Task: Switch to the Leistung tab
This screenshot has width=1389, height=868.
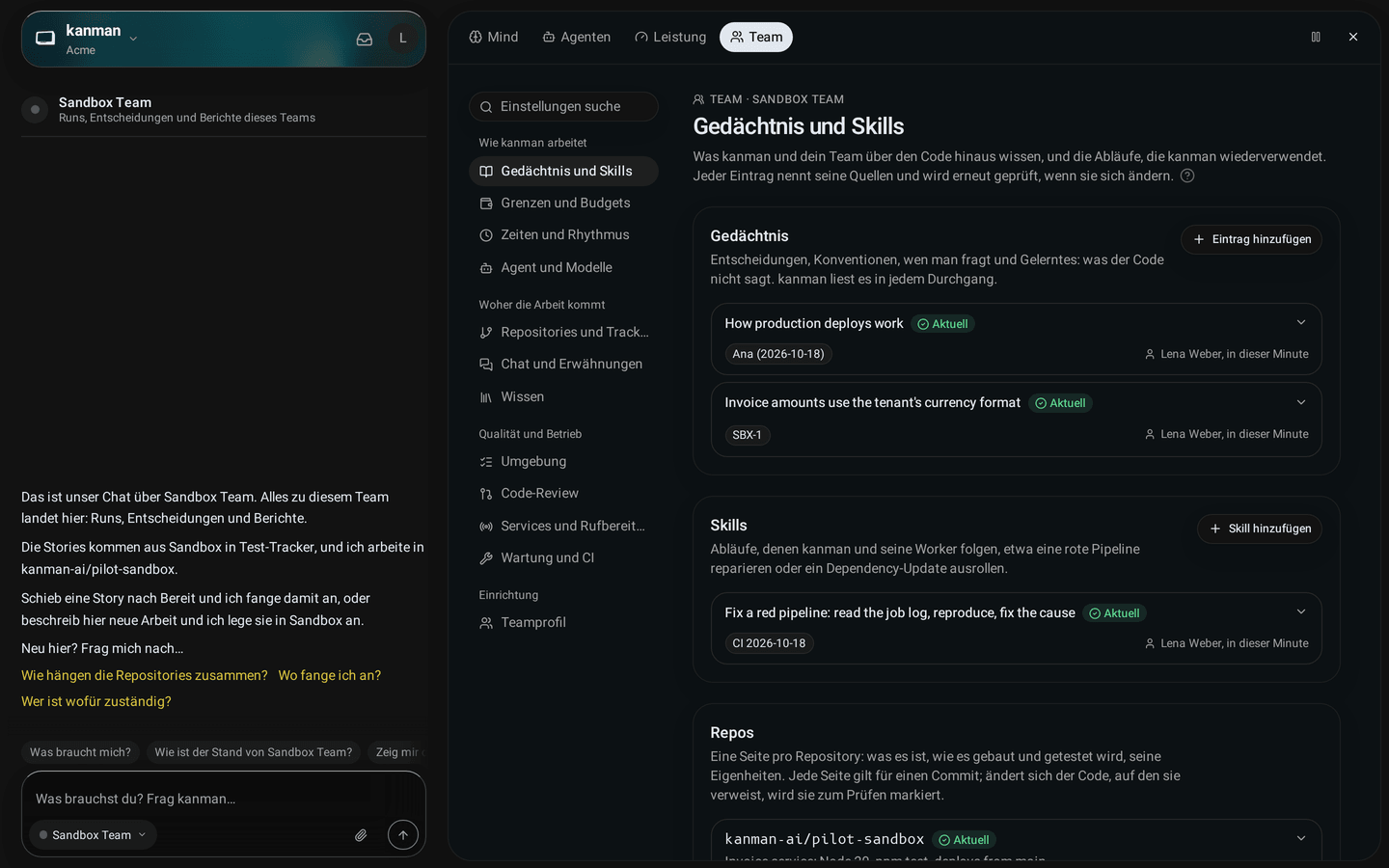Action: (x=670, y=37)
